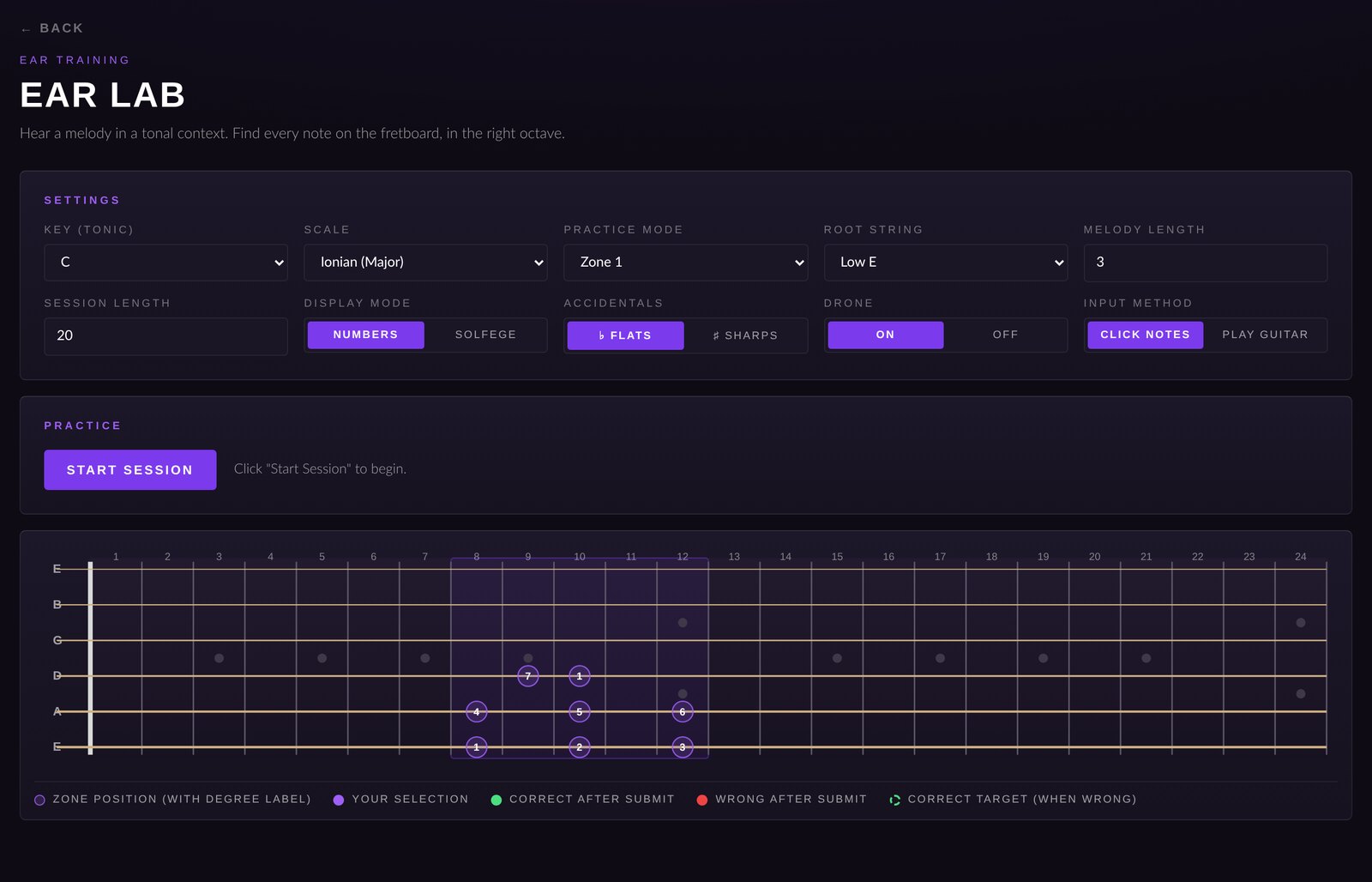This screenshot has width=1372, height=882.
Task: Select degree 4 note on A string
Action: click(x=477, y=711)
